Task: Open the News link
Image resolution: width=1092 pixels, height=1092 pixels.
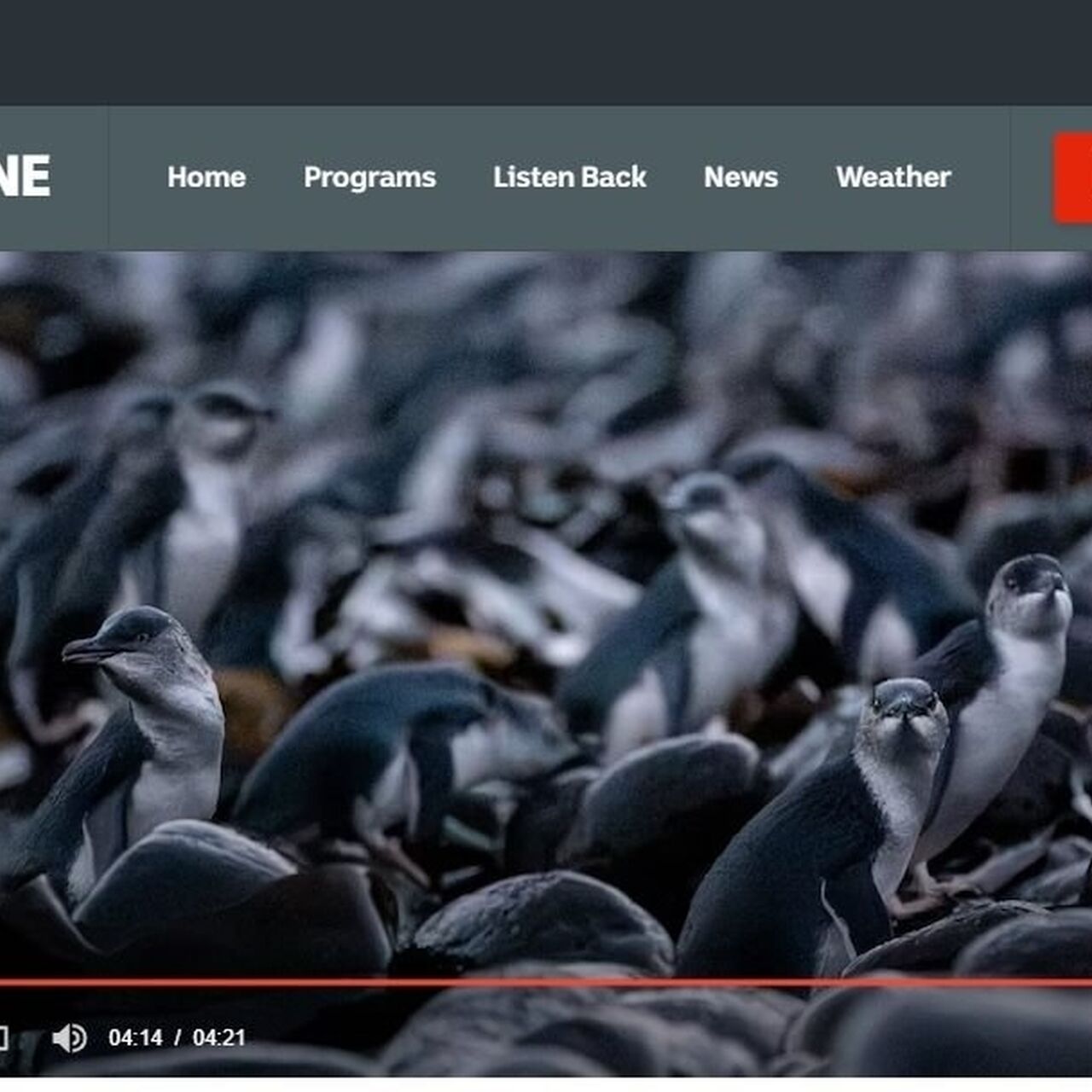Action: click(x=741, y=177)
